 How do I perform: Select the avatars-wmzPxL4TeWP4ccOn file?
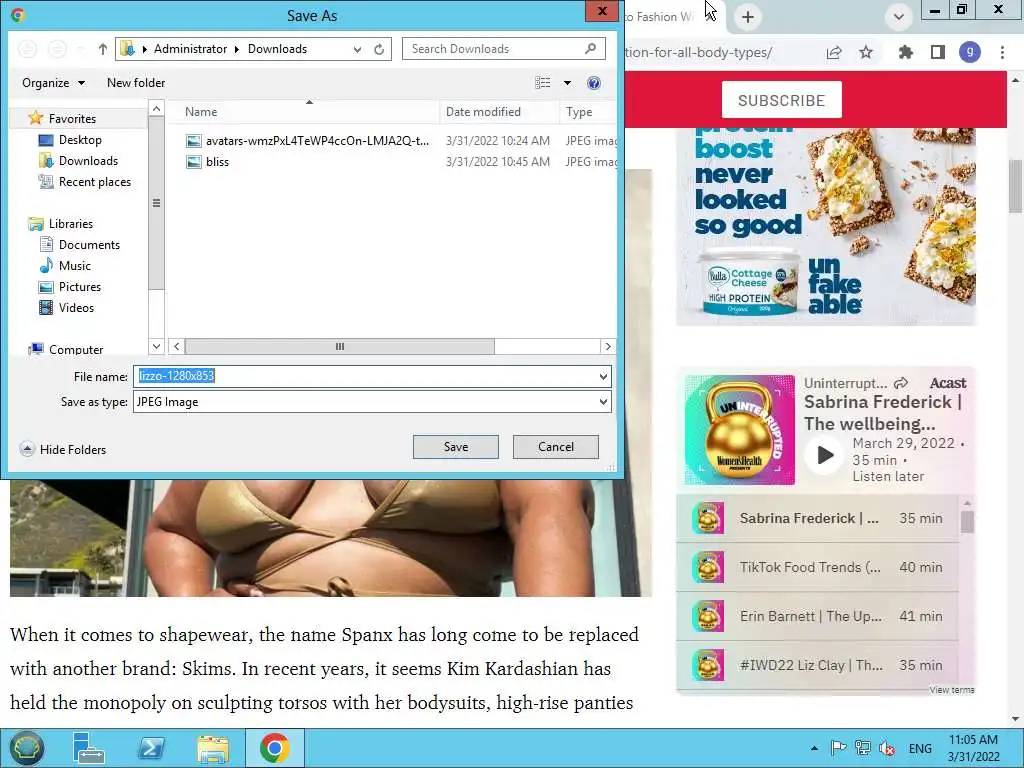point(317,140)
